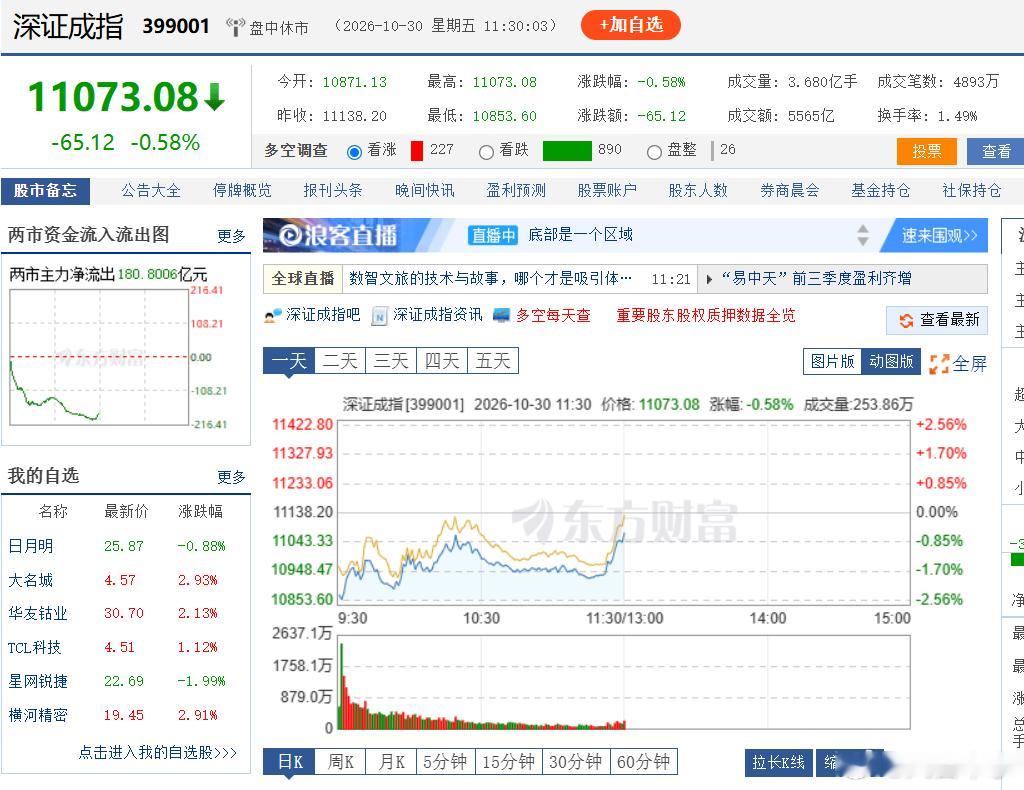Click the 多空每天查 icon
This screenshot has height=790, width=1024.
(502, 315)
